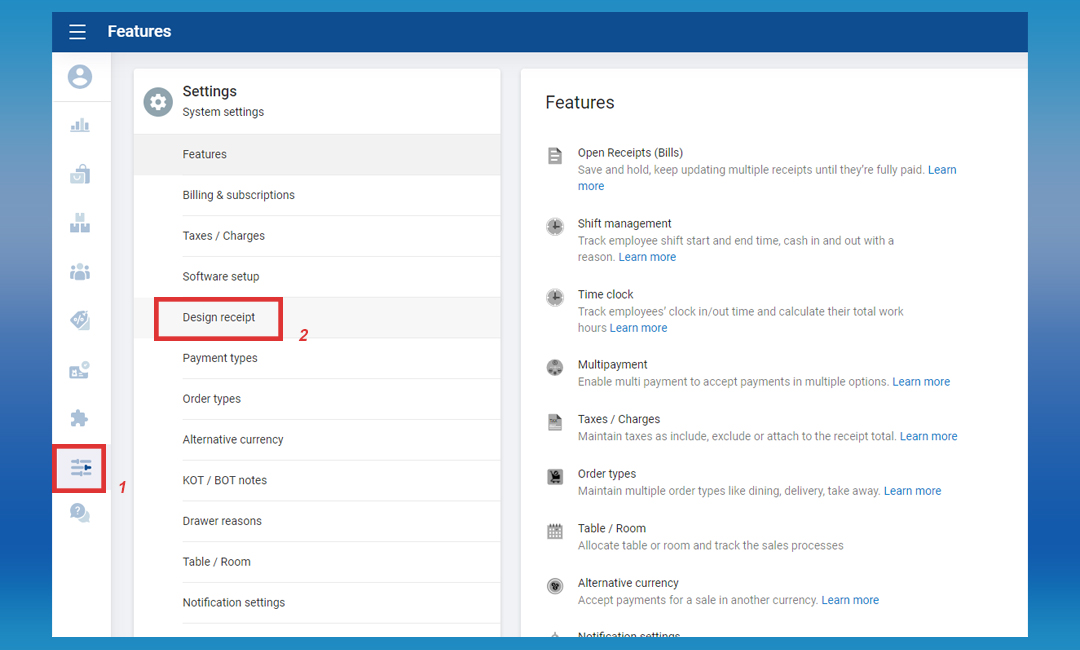Open Notification settings in the settings list

(x=234, y=602)
